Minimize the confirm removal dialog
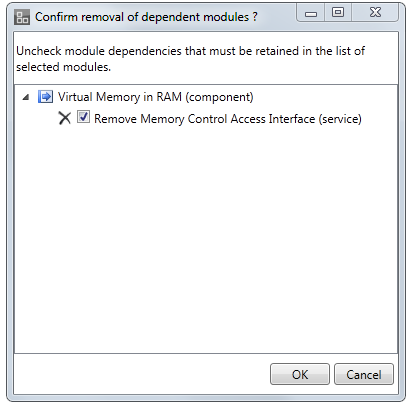This screenshot has width=411, height=406. pos(311,13)
